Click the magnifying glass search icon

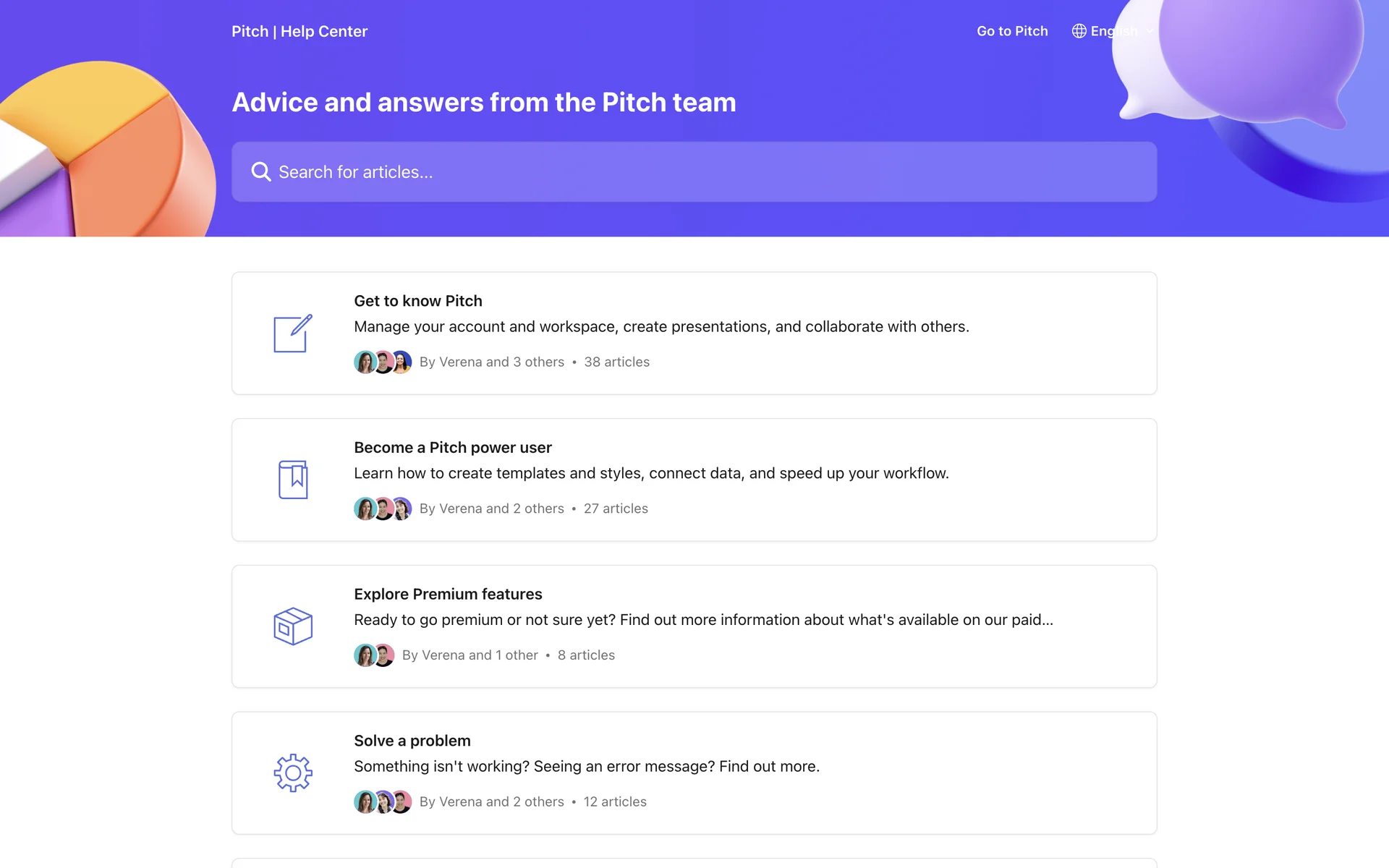(x=260, y=172)
